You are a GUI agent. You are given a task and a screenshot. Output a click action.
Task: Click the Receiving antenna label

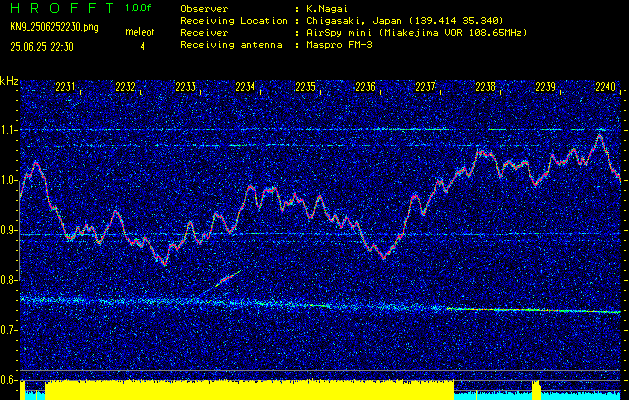pyautogui.click(x=231, y=45)
